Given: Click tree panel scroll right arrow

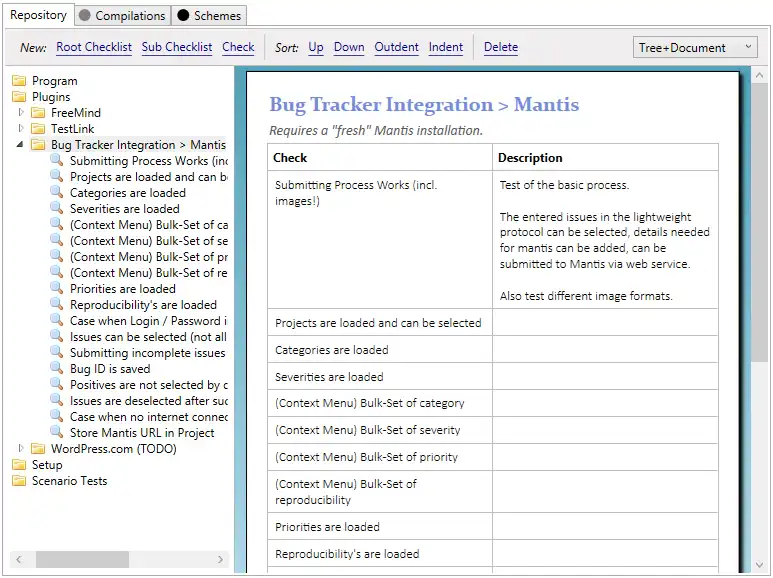Looking at the screenshot, I should click(x=220, y=559).
